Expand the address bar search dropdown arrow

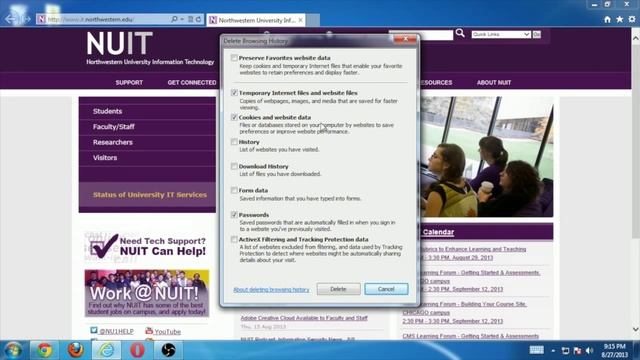182,19
